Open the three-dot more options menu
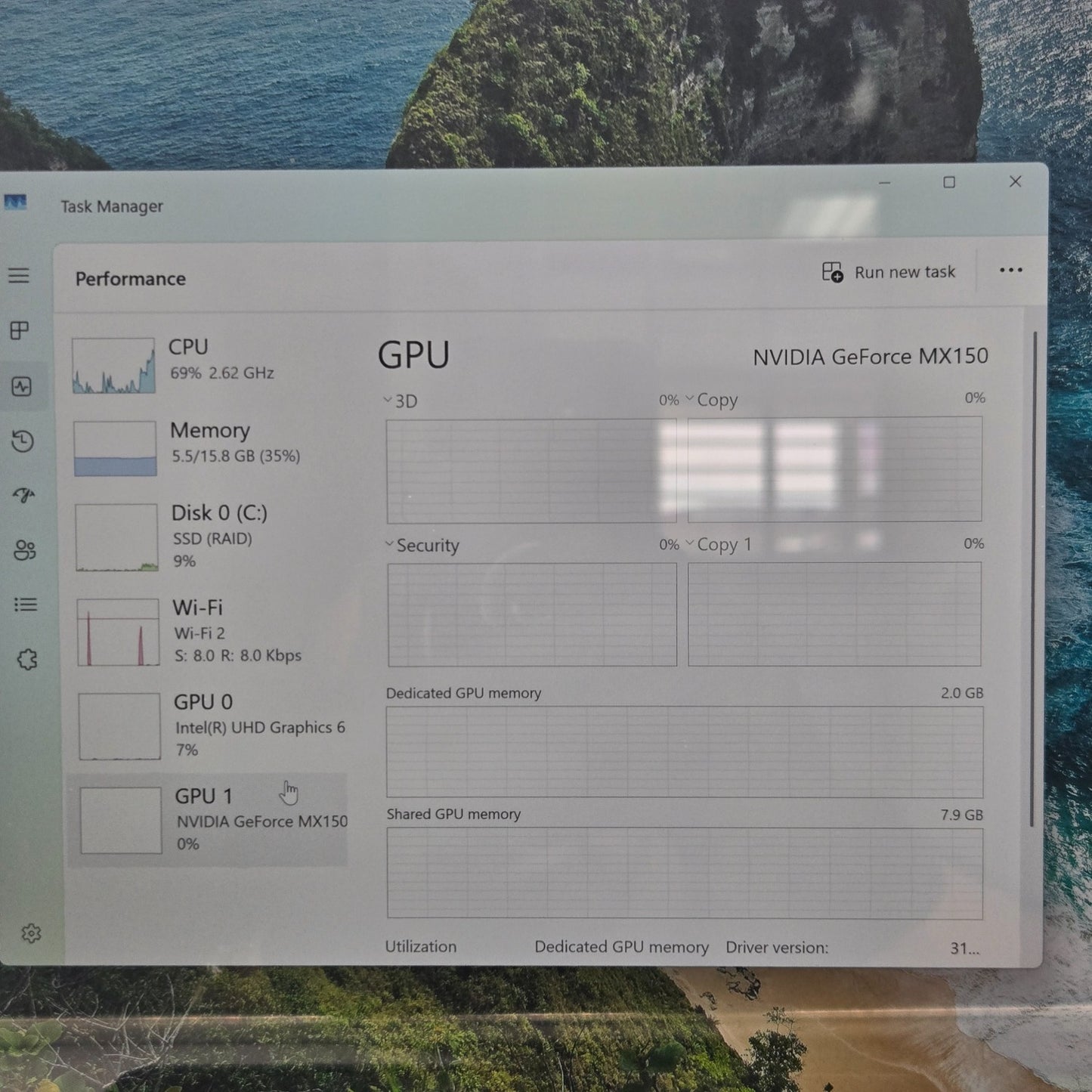Image resolution: width=1092 pixels, height=1092 pixels. [x=1010, y=271]
